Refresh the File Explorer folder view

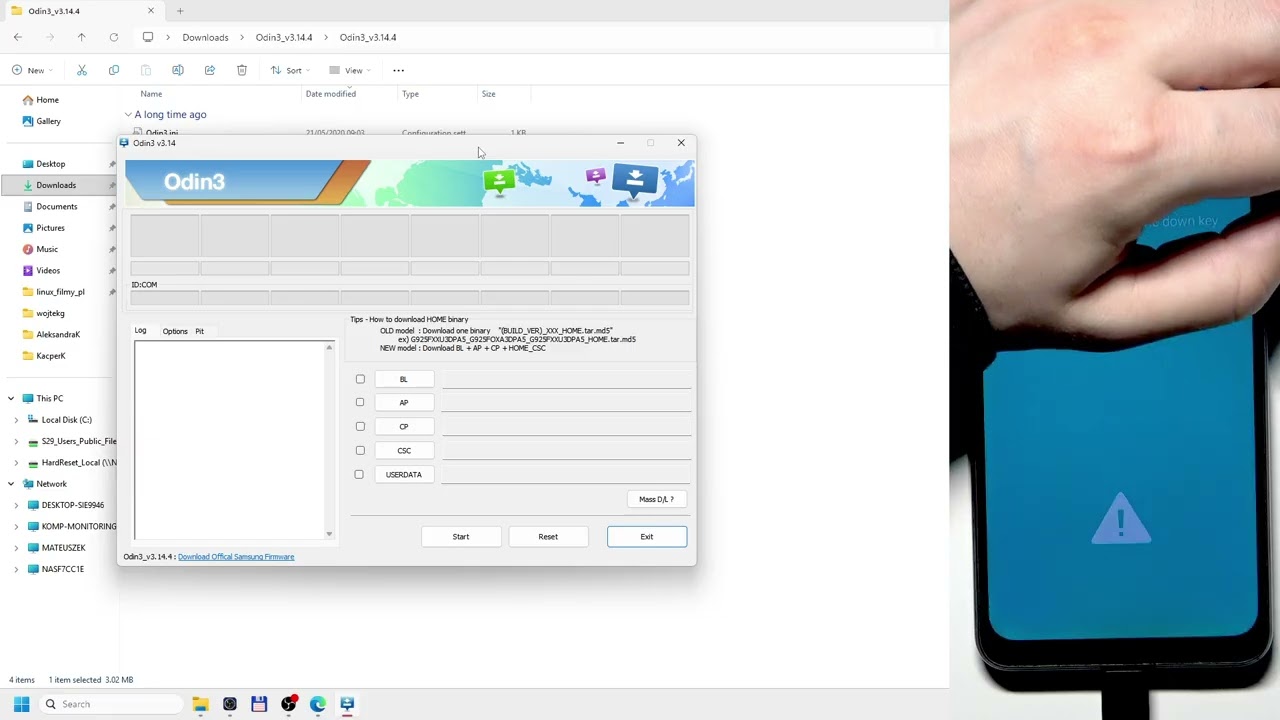click(x=114, y=37)
